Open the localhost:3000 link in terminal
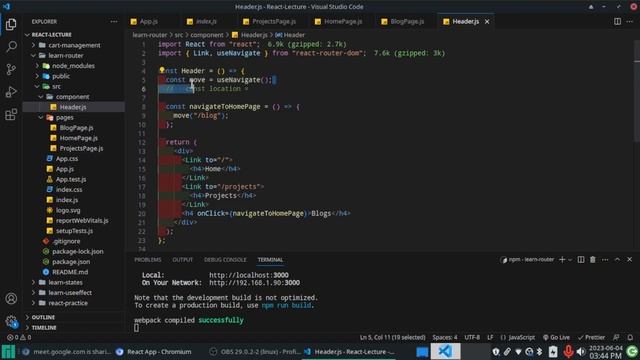 pyautogui.click(x=249, y=275)
